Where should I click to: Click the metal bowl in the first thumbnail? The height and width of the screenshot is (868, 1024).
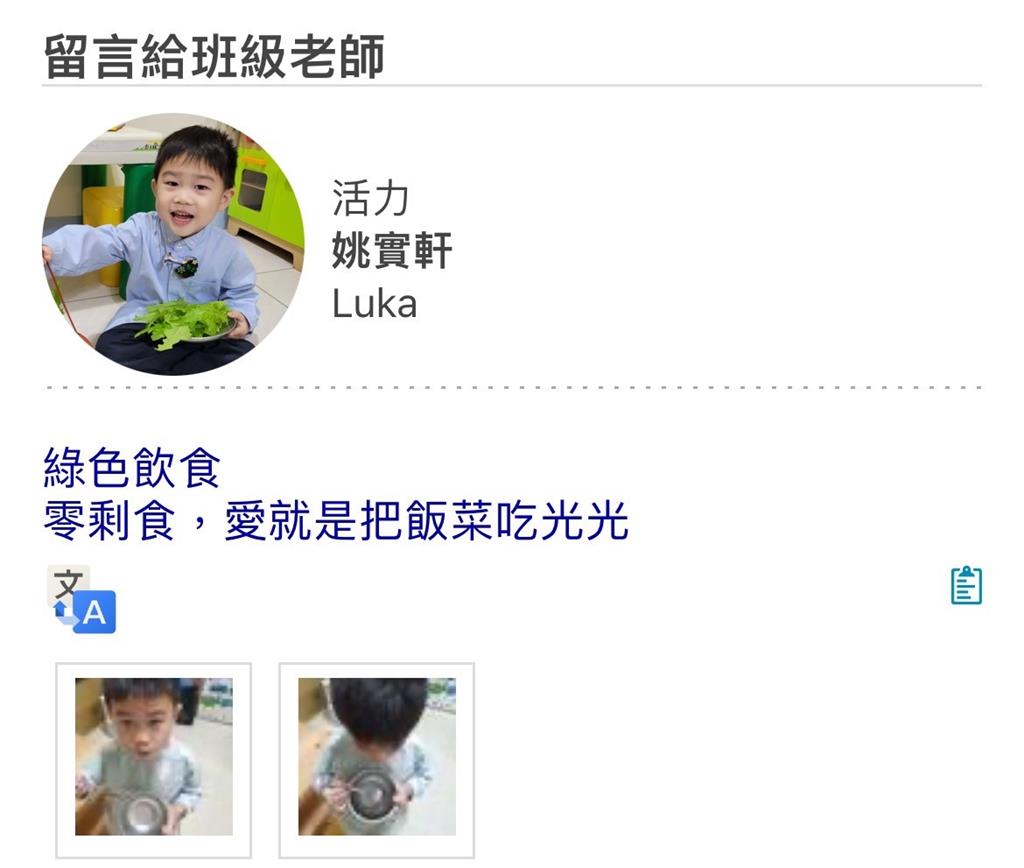click(x=142, y=812)
